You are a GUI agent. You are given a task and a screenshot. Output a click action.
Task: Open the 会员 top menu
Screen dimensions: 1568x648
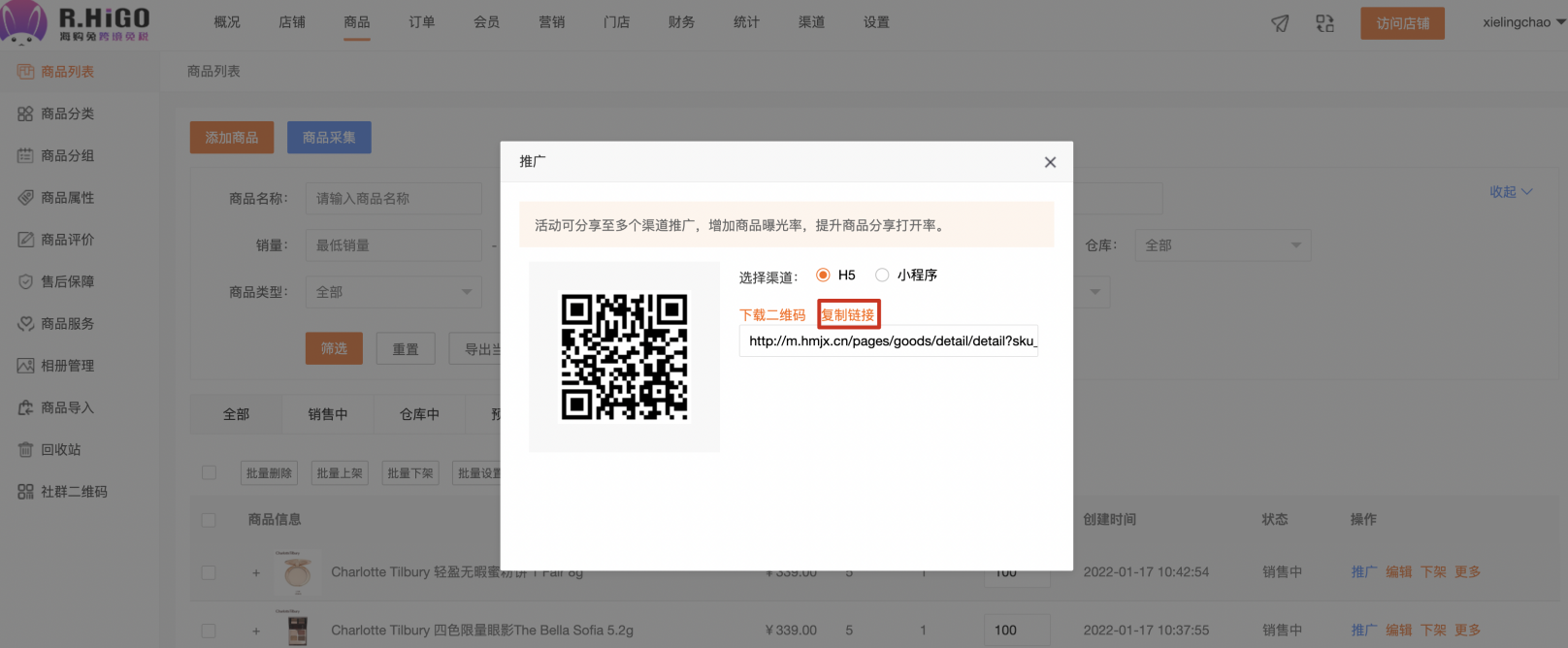(487, 22)
